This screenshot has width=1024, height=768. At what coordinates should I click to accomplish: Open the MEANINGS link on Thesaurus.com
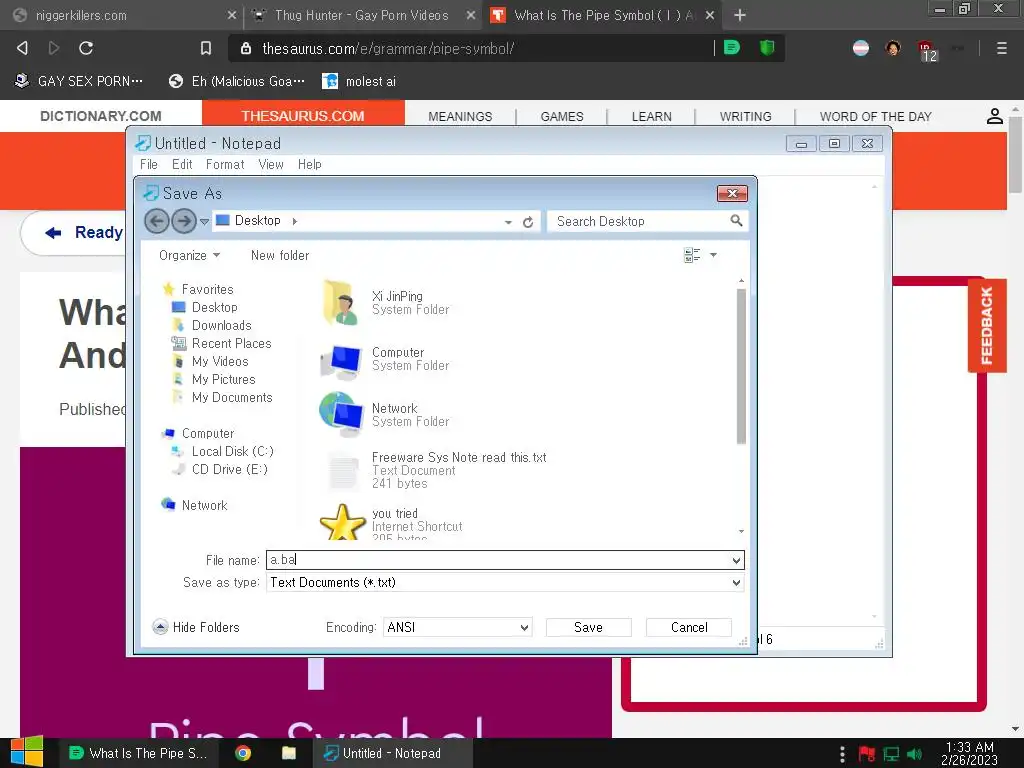(460, 116)
